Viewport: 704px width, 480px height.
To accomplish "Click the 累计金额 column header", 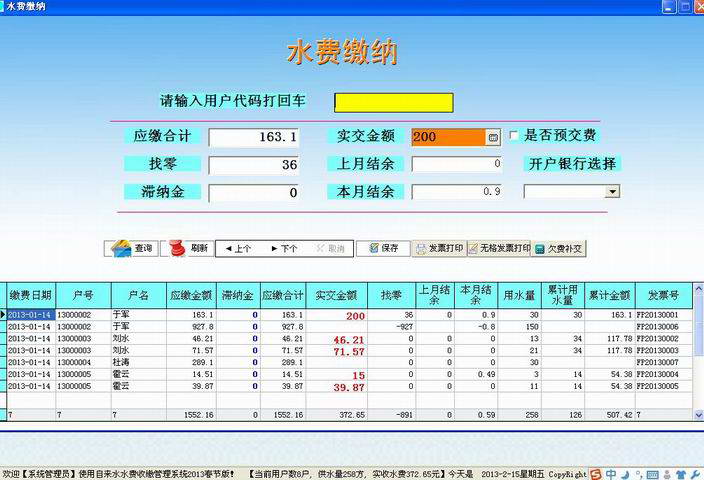I will 610,295.
